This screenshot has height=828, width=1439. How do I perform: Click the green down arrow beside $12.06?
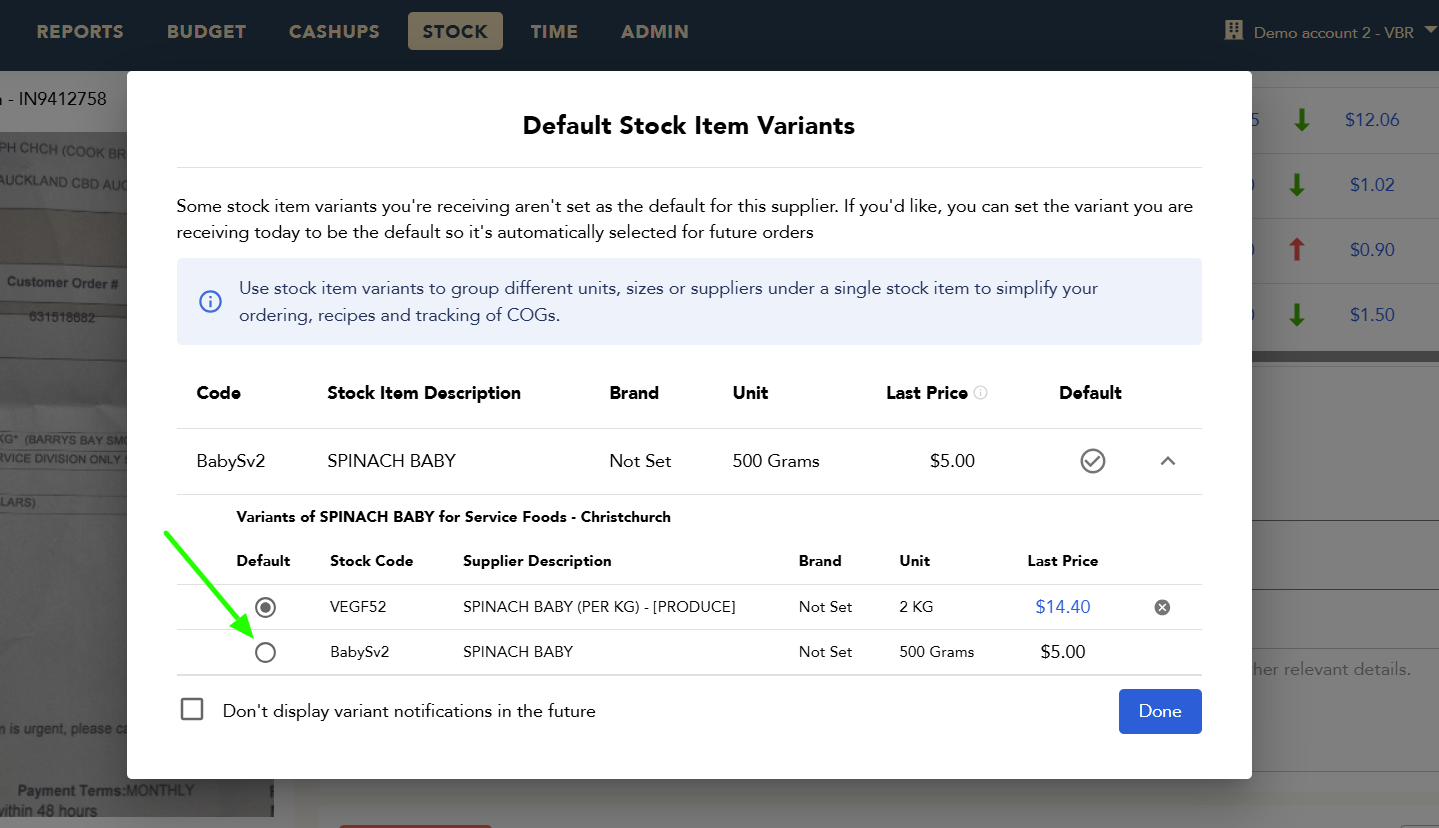1301,120
